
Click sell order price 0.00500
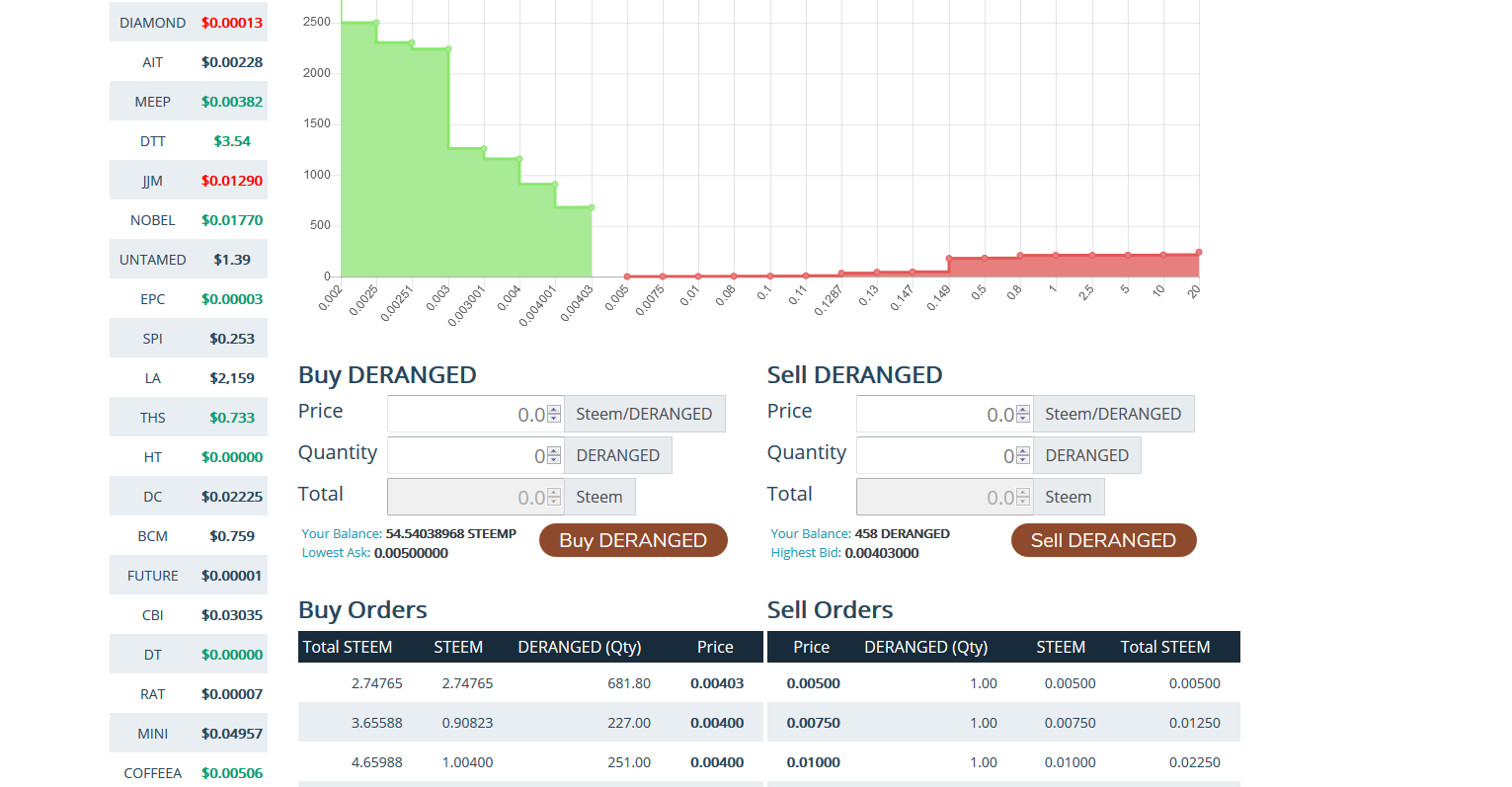814,683
